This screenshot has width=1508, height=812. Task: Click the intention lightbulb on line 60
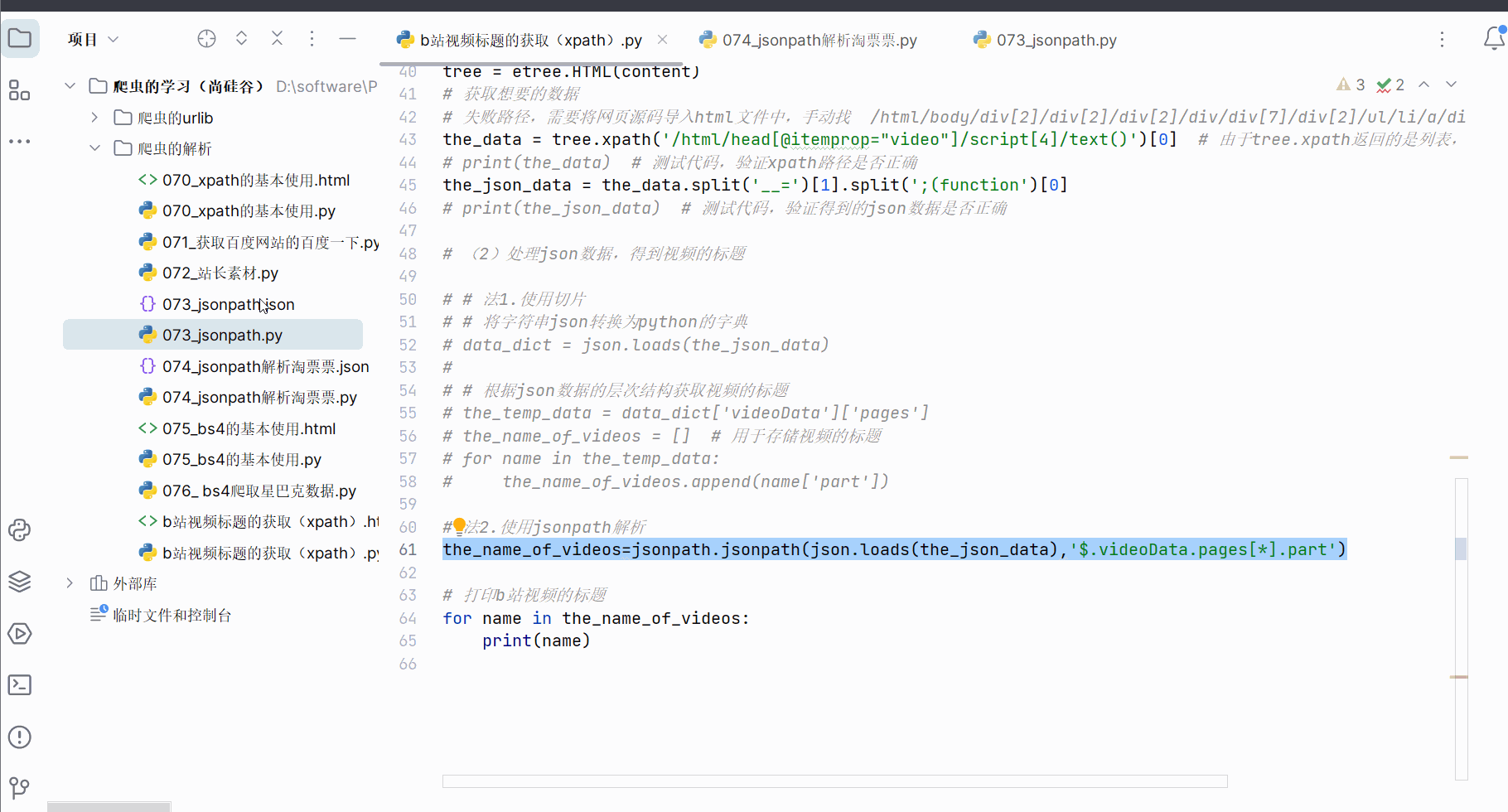pos(459,526)
